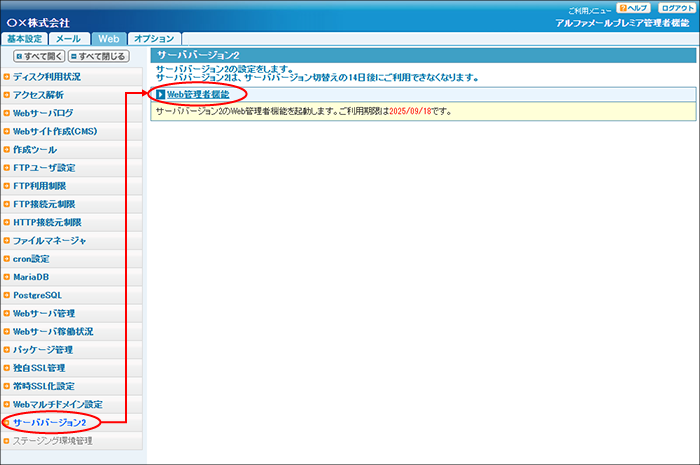Select ファイルマネージャ in the sidebar
Screen dimensions: 700x465
click(x=49, y=241)
